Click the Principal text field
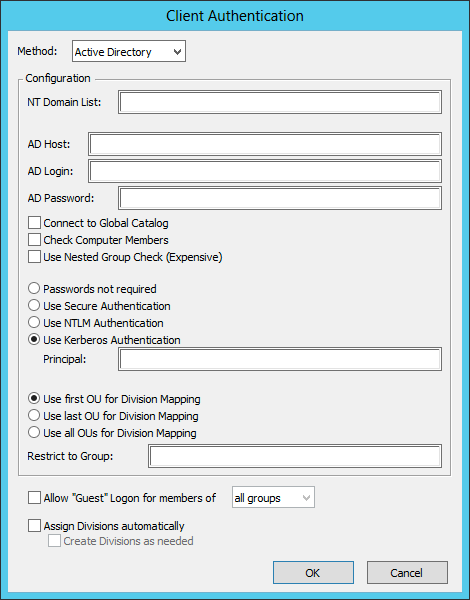Image resolution: width=470 pixels, height=600 pixels. tap(280, 359)
